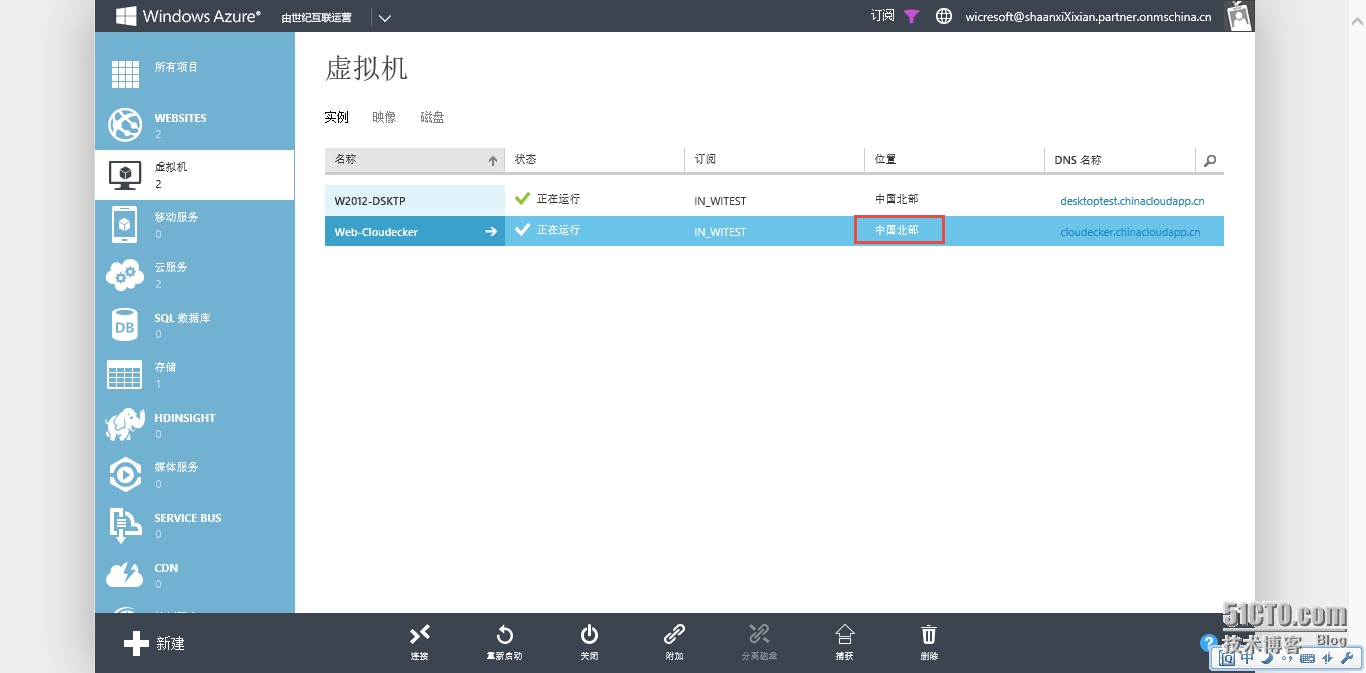
Task: Click the 正在运行 status of Web-Cloudecker
Action: [558, 230]
